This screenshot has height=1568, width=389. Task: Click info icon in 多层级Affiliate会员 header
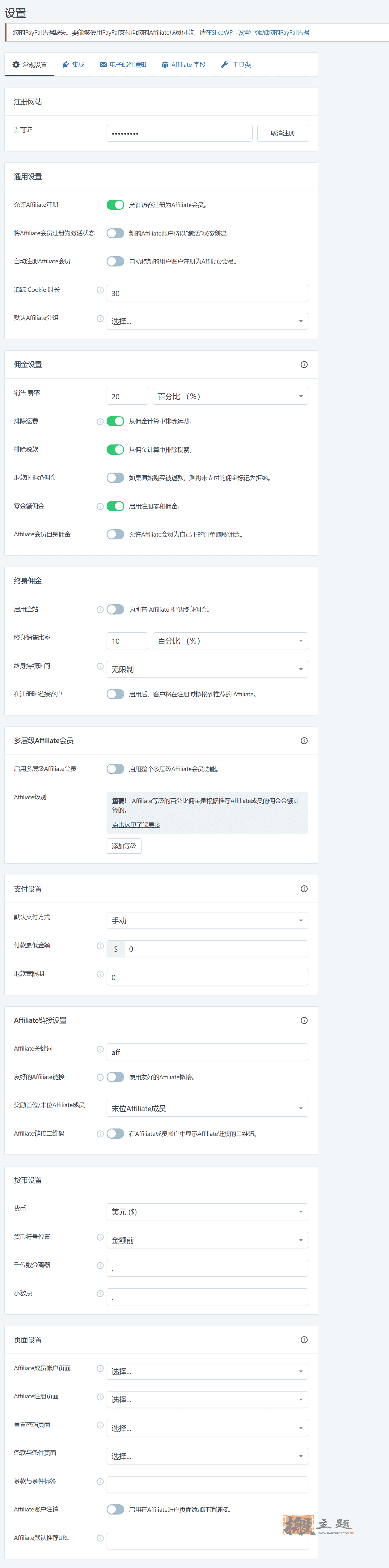click(x=304, y=741)
